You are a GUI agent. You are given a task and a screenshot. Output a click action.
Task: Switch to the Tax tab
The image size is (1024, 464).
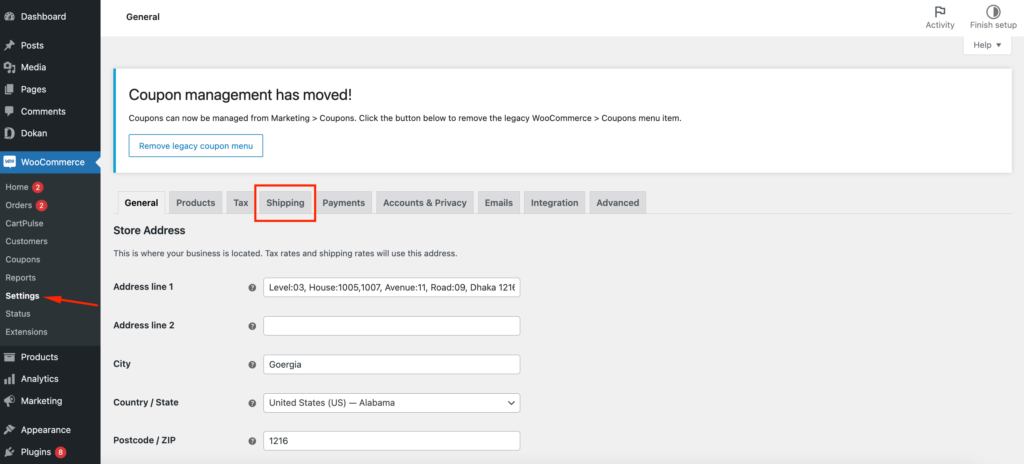click(x=241, y=203)
